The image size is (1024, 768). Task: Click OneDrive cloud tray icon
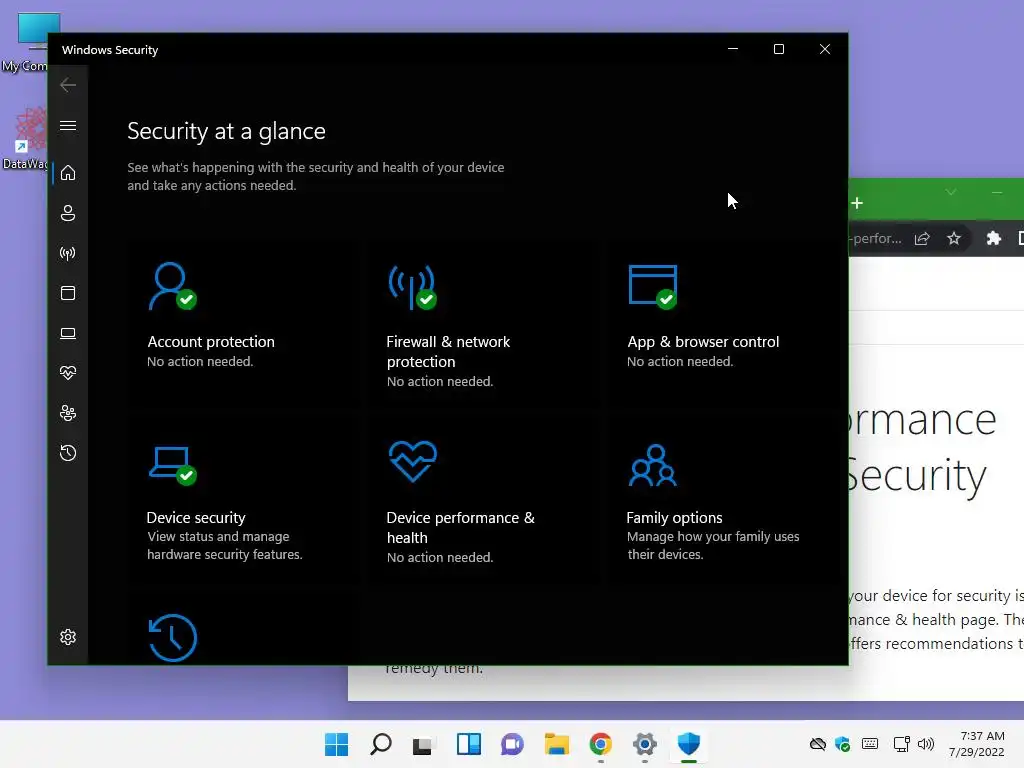point(818,744)
